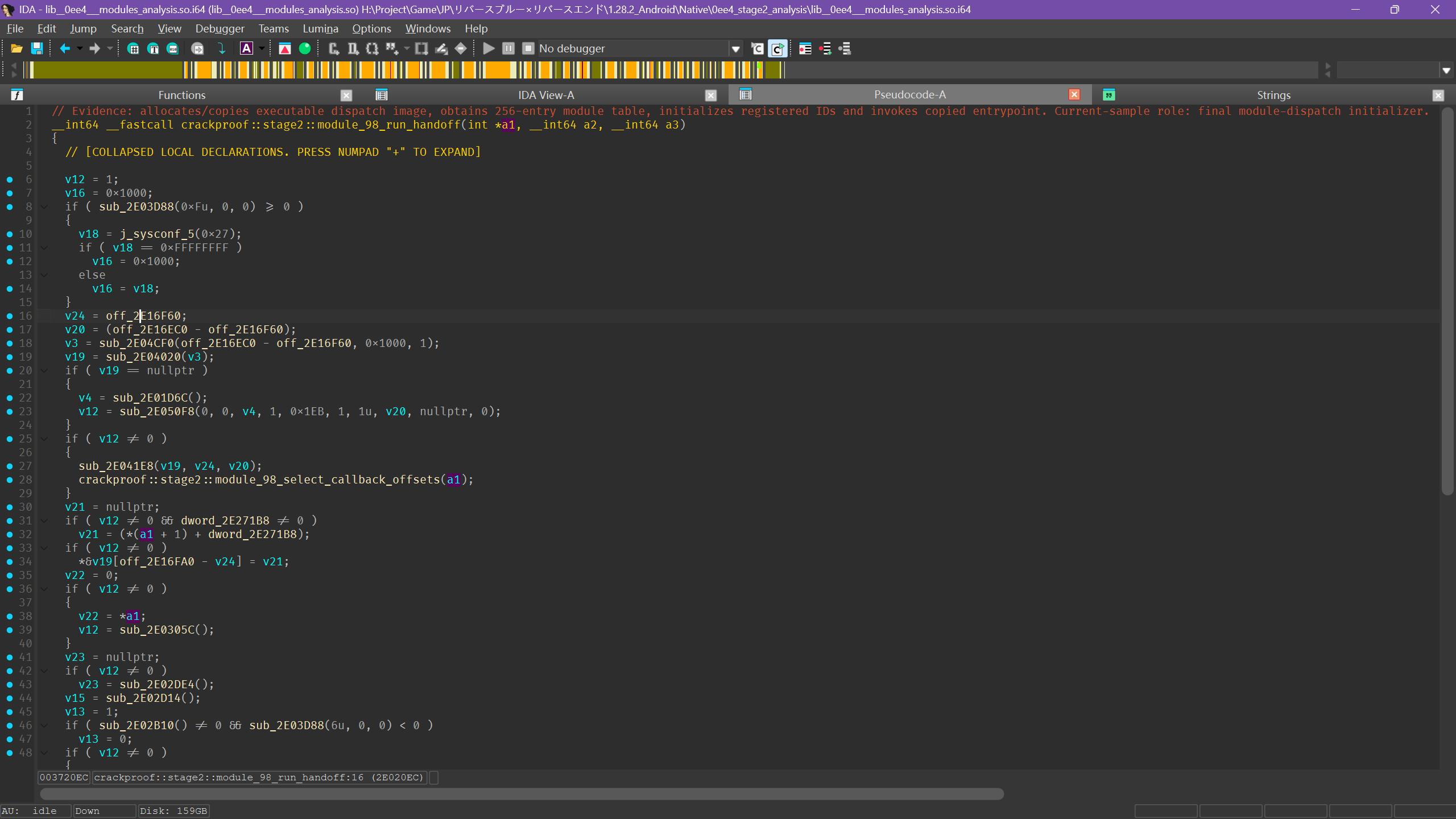Click the C pseudocode toolbar icon

758,49
